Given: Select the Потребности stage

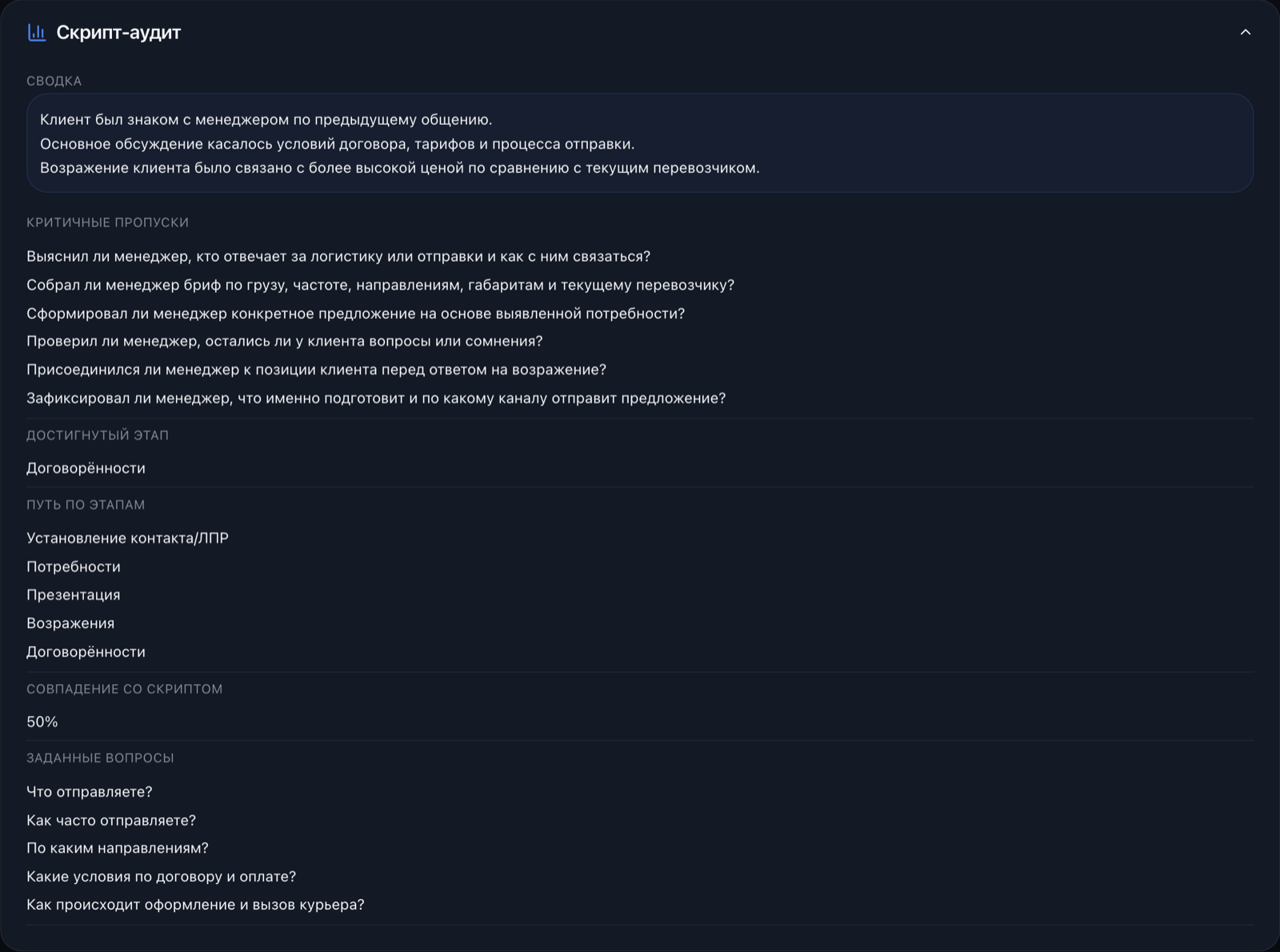Looking at the screenshot, I should point(74,566).
